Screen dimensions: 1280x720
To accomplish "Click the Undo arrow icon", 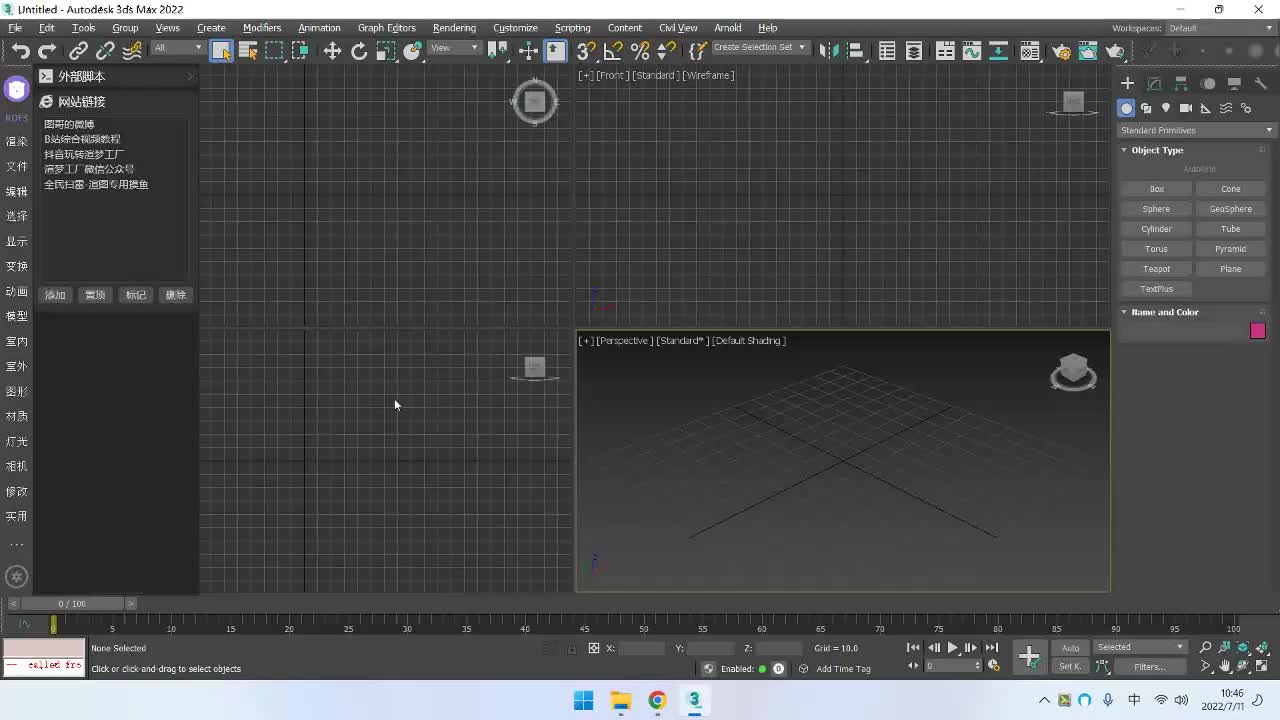I will pos(21,51).
